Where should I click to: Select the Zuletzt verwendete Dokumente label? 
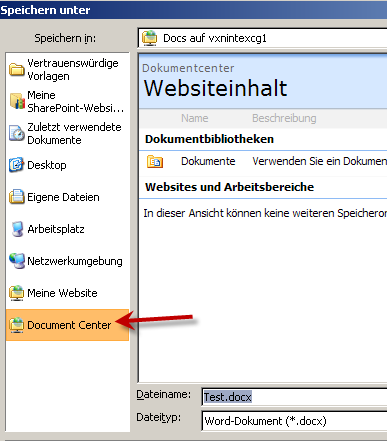coord(74,133)
